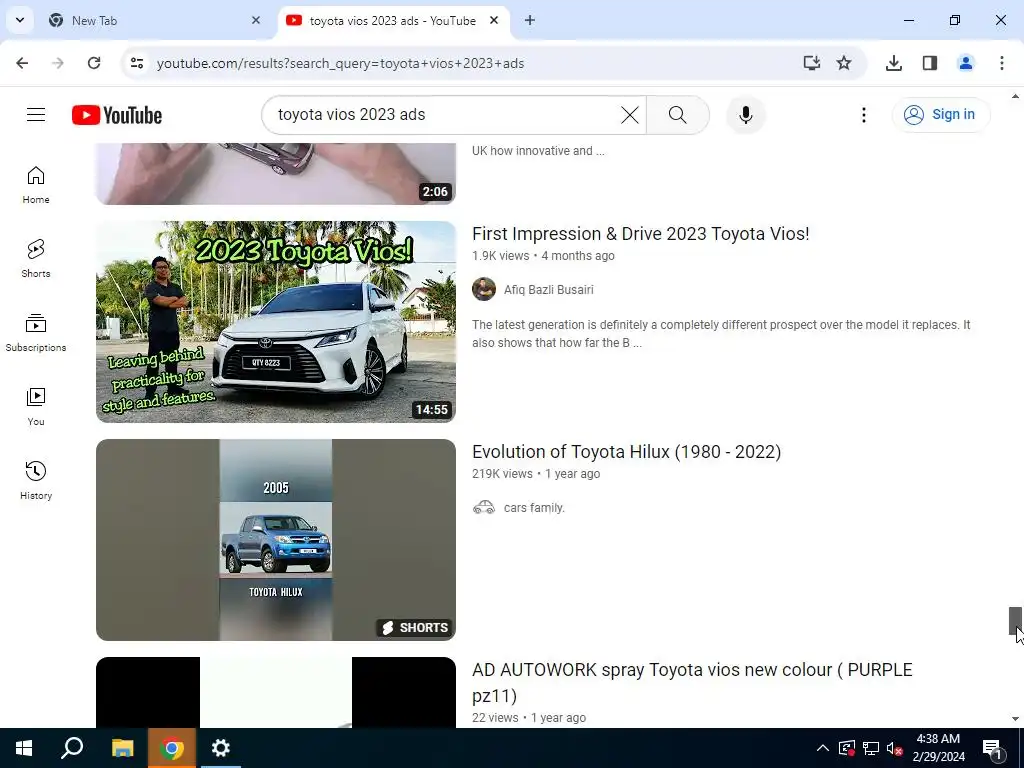
Task: View site information icon in address bar
Action: (136, 63)
